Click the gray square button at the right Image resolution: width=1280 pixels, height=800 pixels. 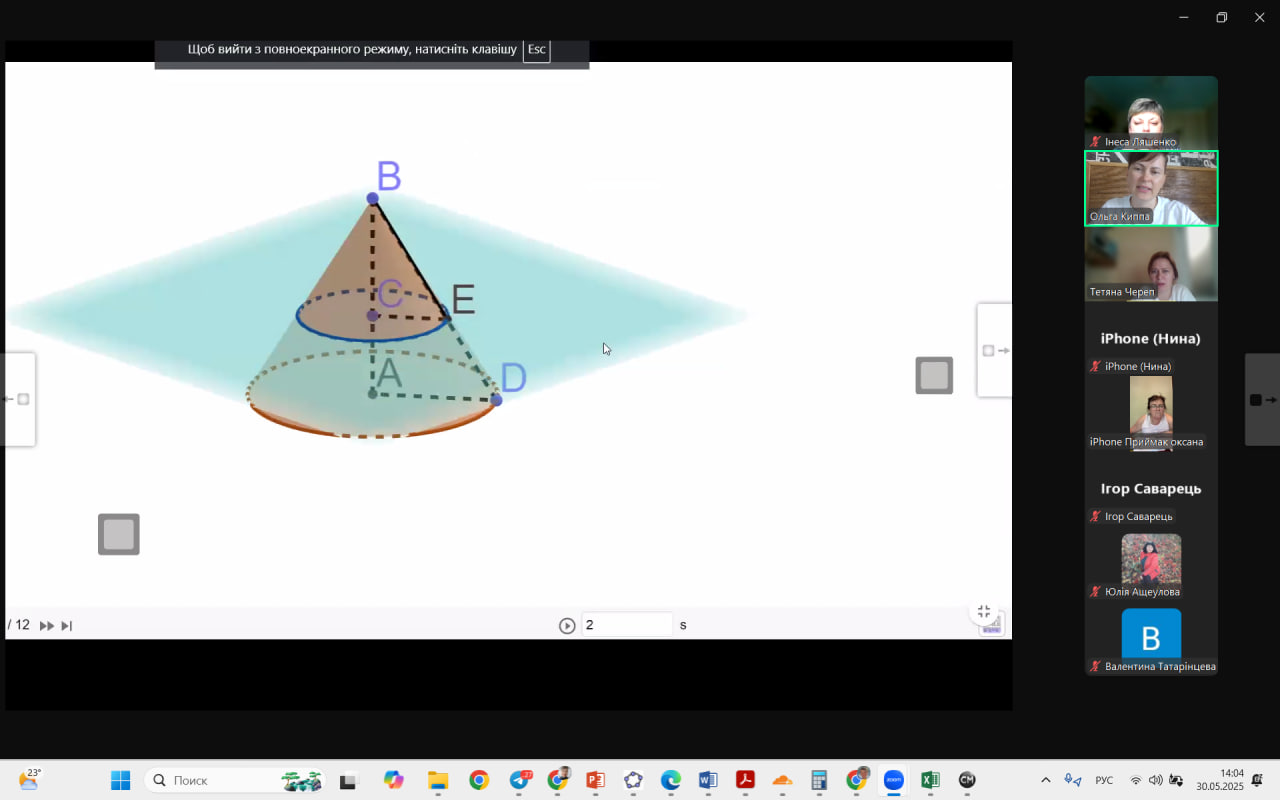coord(934,375)
